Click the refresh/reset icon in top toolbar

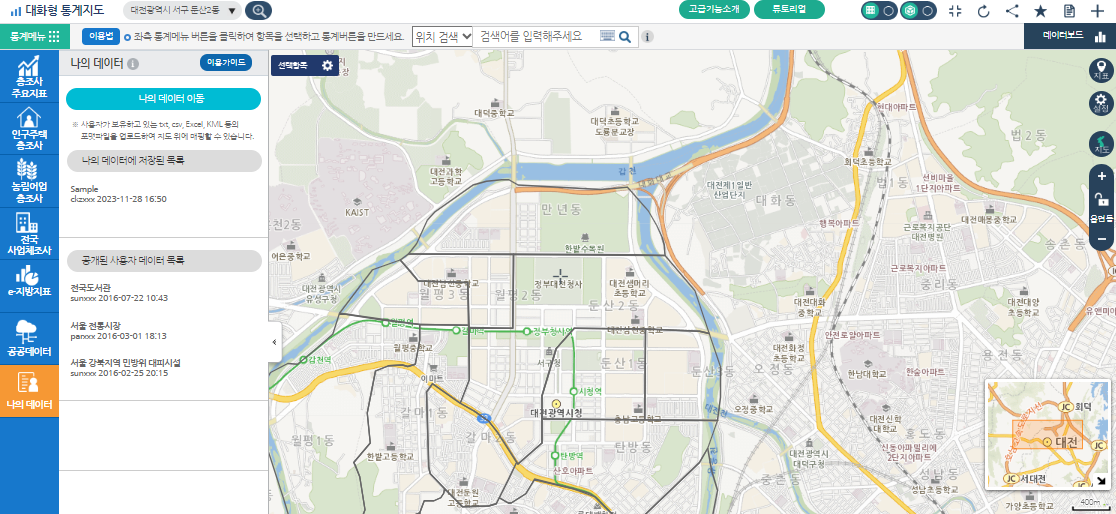[983, 11]
